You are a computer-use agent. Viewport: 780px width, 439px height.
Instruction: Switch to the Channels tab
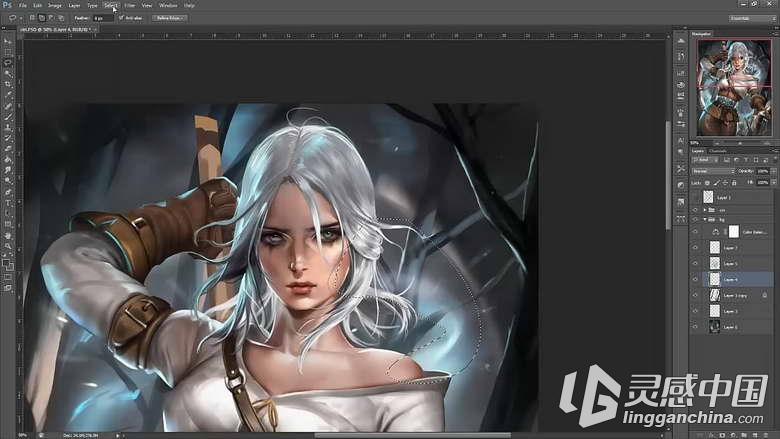click(x=717, y=151)
